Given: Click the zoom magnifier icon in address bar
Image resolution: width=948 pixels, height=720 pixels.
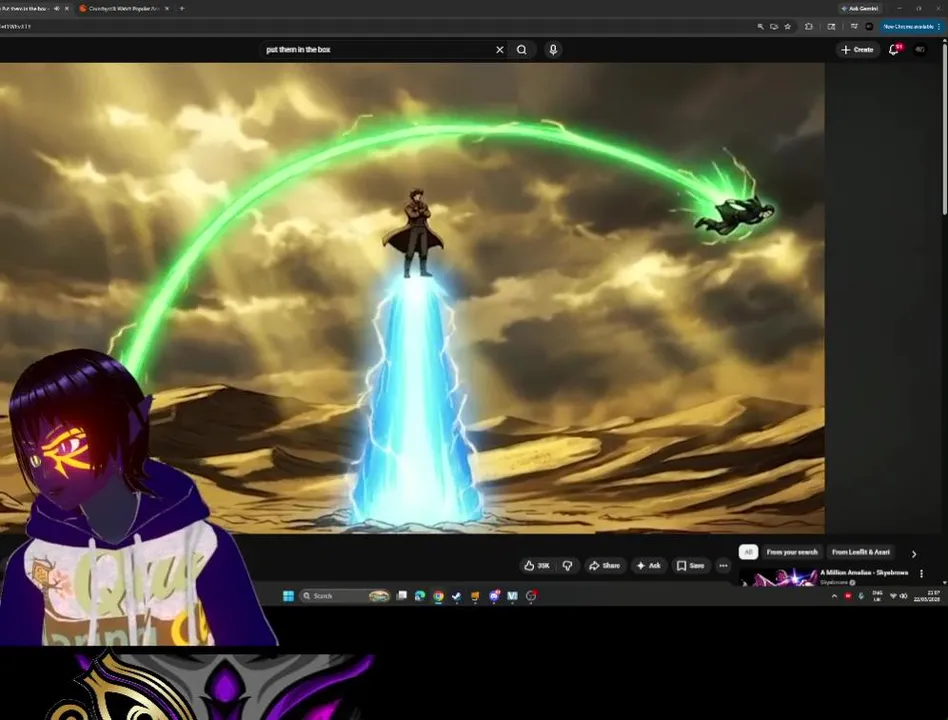Looking at the screenshot, I should [760, 27].
